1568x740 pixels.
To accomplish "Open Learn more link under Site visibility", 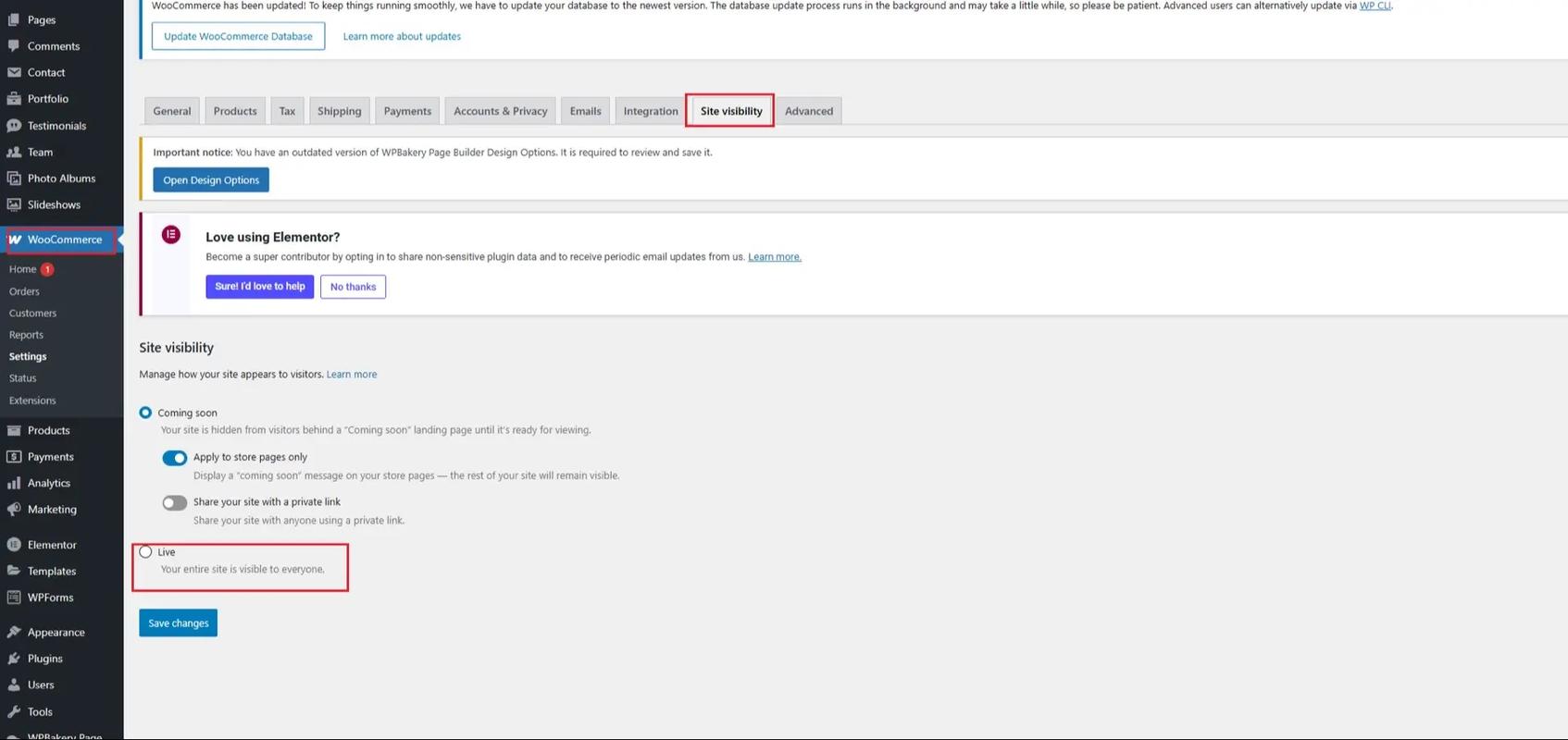I will (x=352, y=375).
